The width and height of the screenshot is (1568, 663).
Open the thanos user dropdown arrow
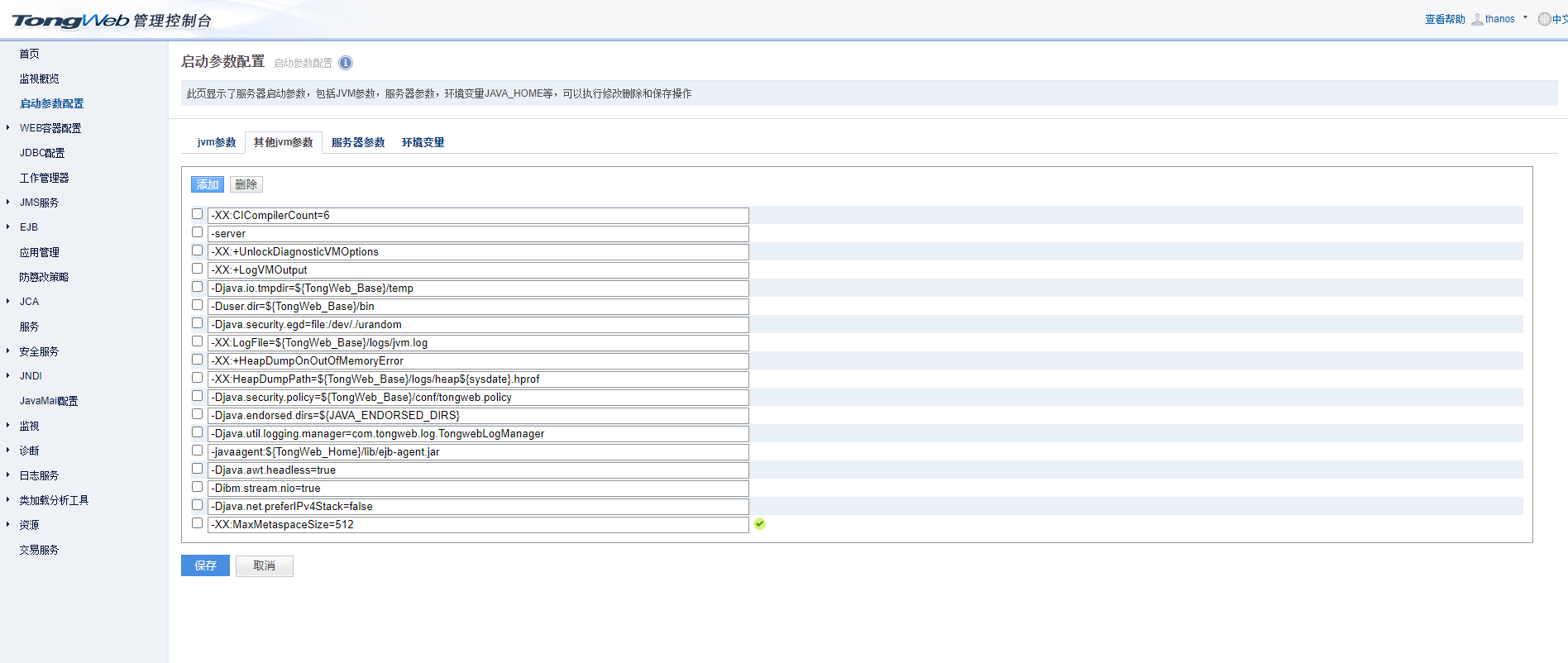click(x=1525, y=17)
